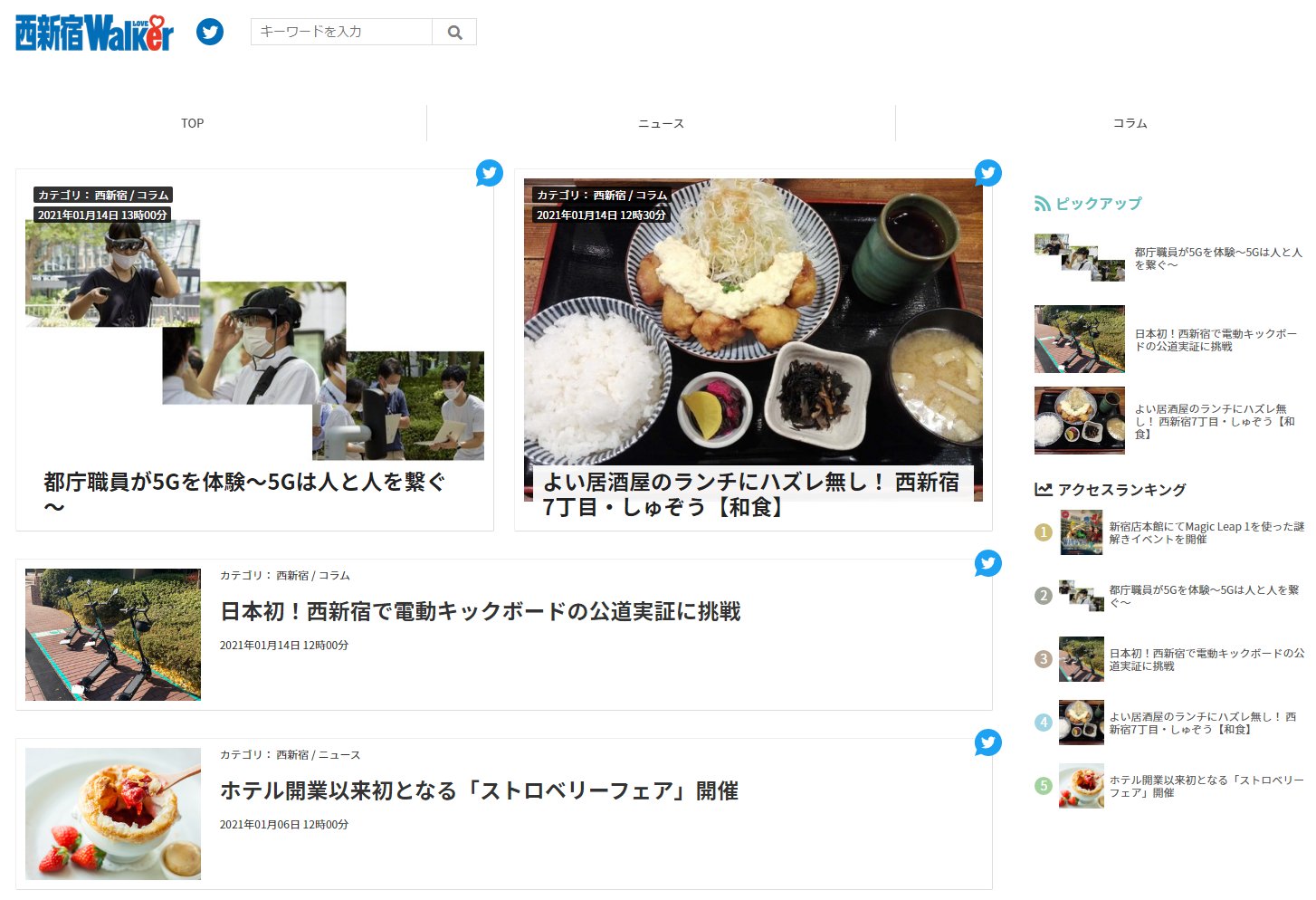1316x900 pixels.
Task: Click the kickboard thumbnail in the ピックアップ sidebar
Action: pyautogui.click(x=1079, y=339)
